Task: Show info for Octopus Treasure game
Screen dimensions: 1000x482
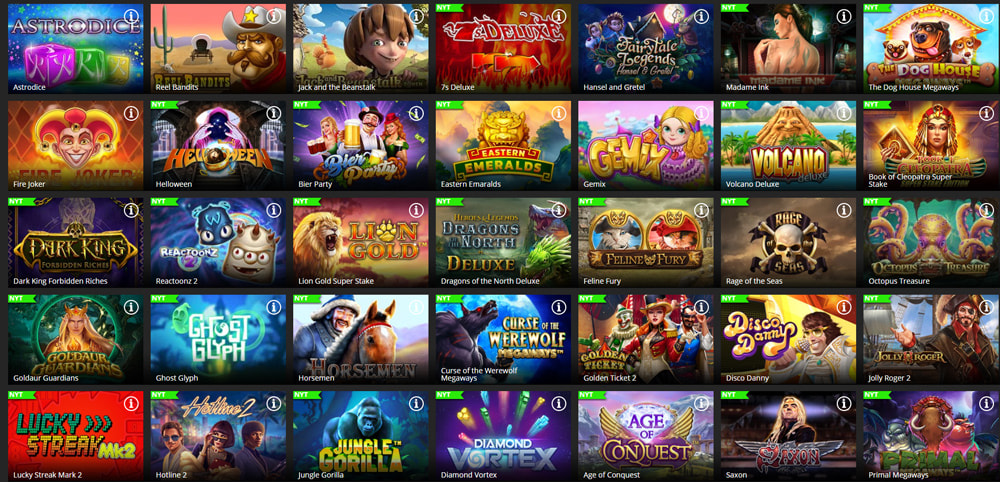Action: point(987,210)
